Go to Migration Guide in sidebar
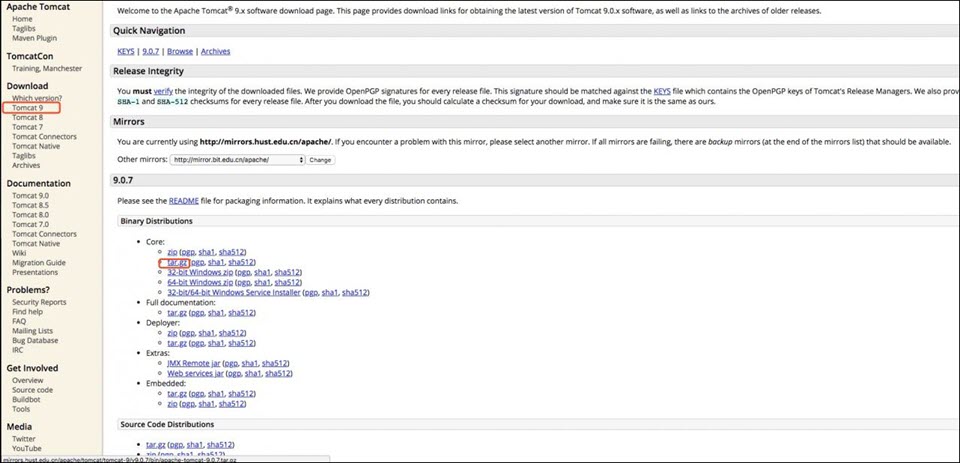Image resolution: width=960 pixels, height=463 pixels. click(x=39, y=263)
